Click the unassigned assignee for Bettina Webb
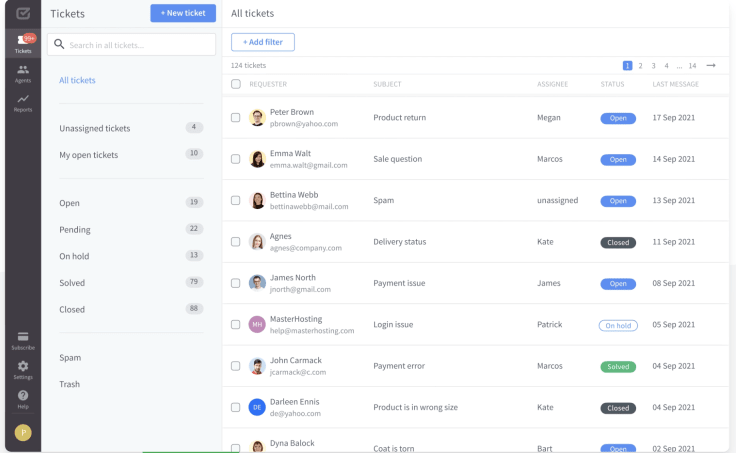 point(558,200)
